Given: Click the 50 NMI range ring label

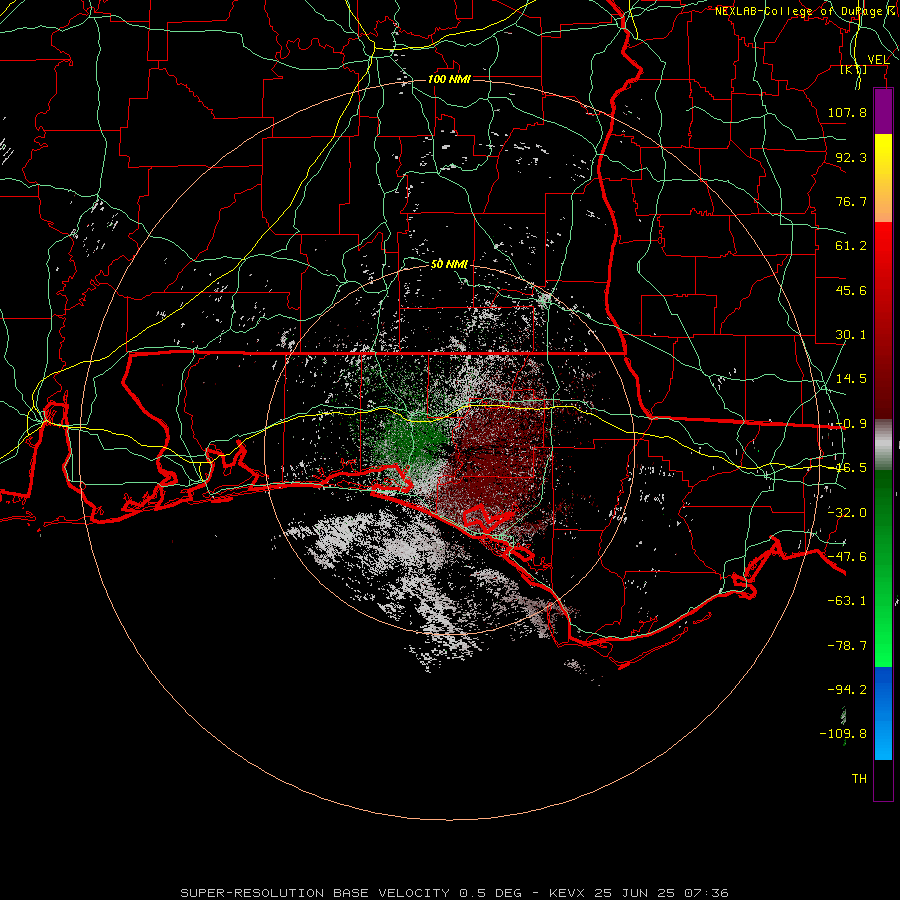Looking at the screenshot, I should pos(449,265).
